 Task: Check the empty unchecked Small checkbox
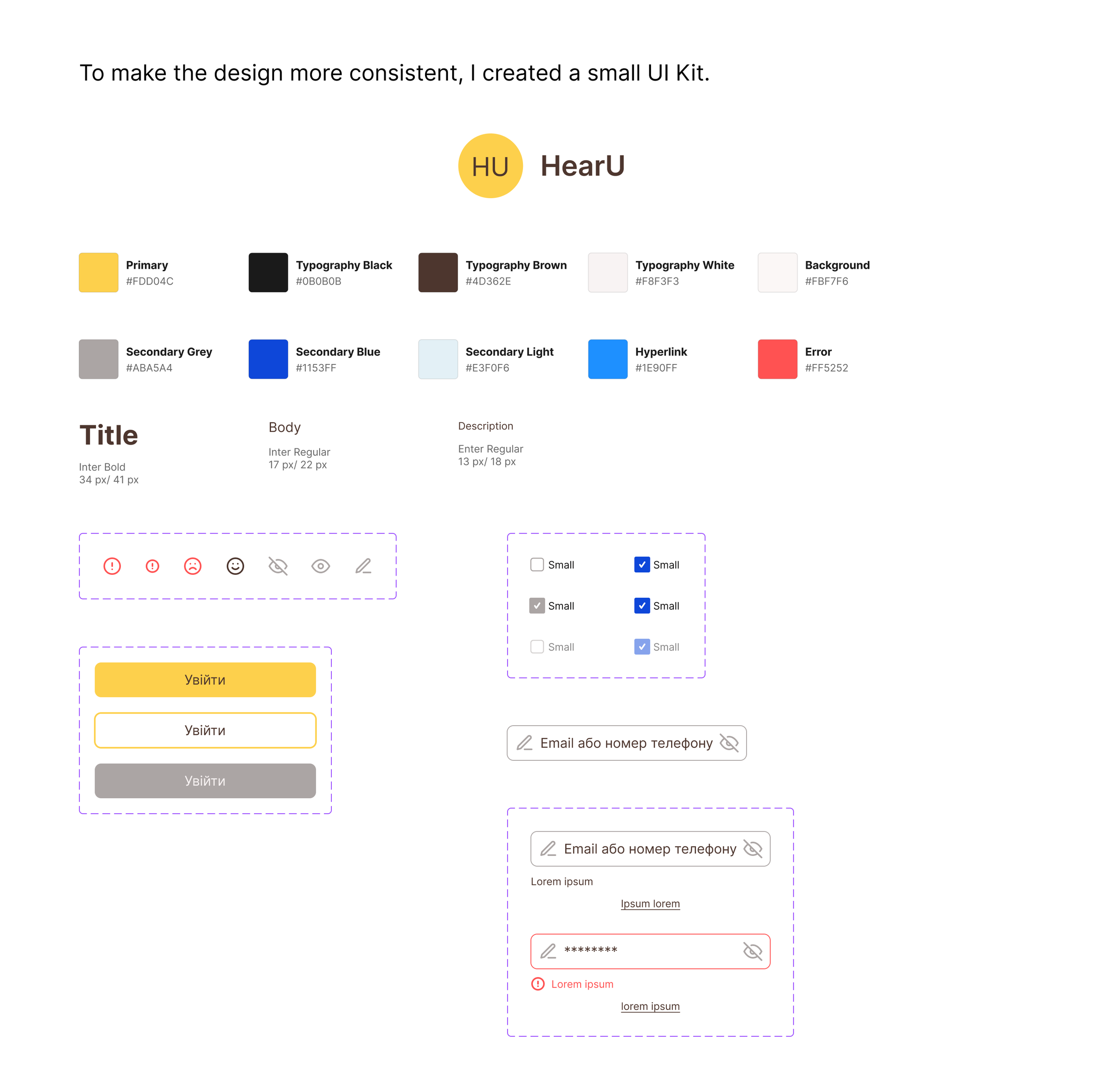537,565
